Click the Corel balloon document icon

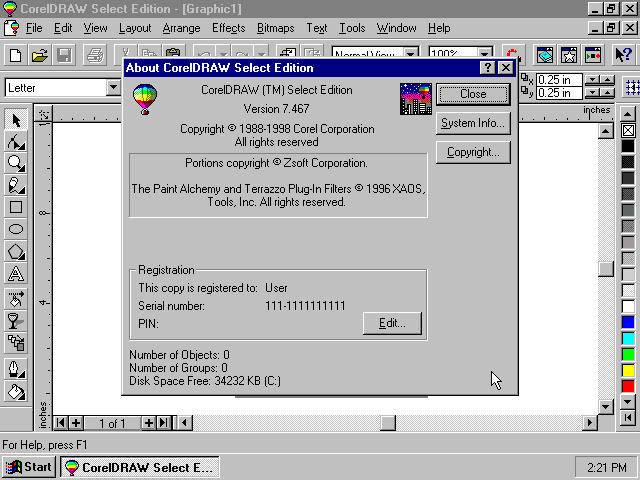11,28
